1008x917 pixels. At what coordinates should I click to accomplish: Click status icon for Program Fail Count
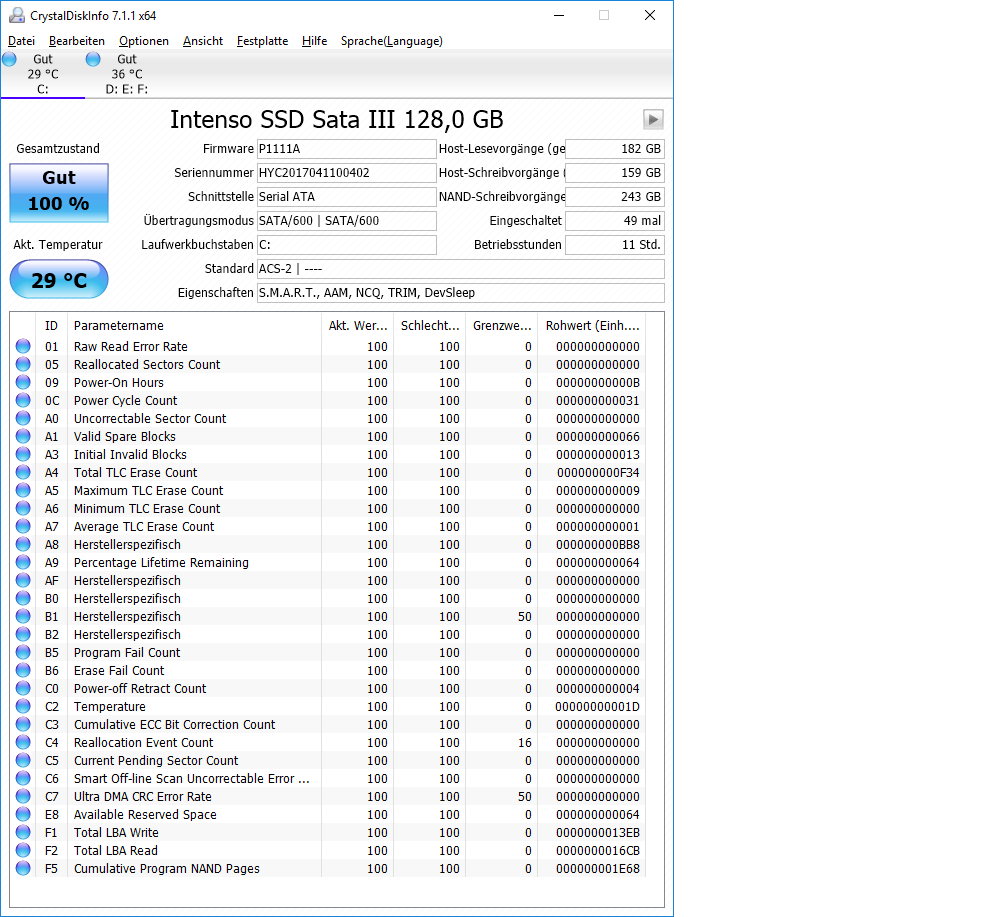[x=23, y=652]
